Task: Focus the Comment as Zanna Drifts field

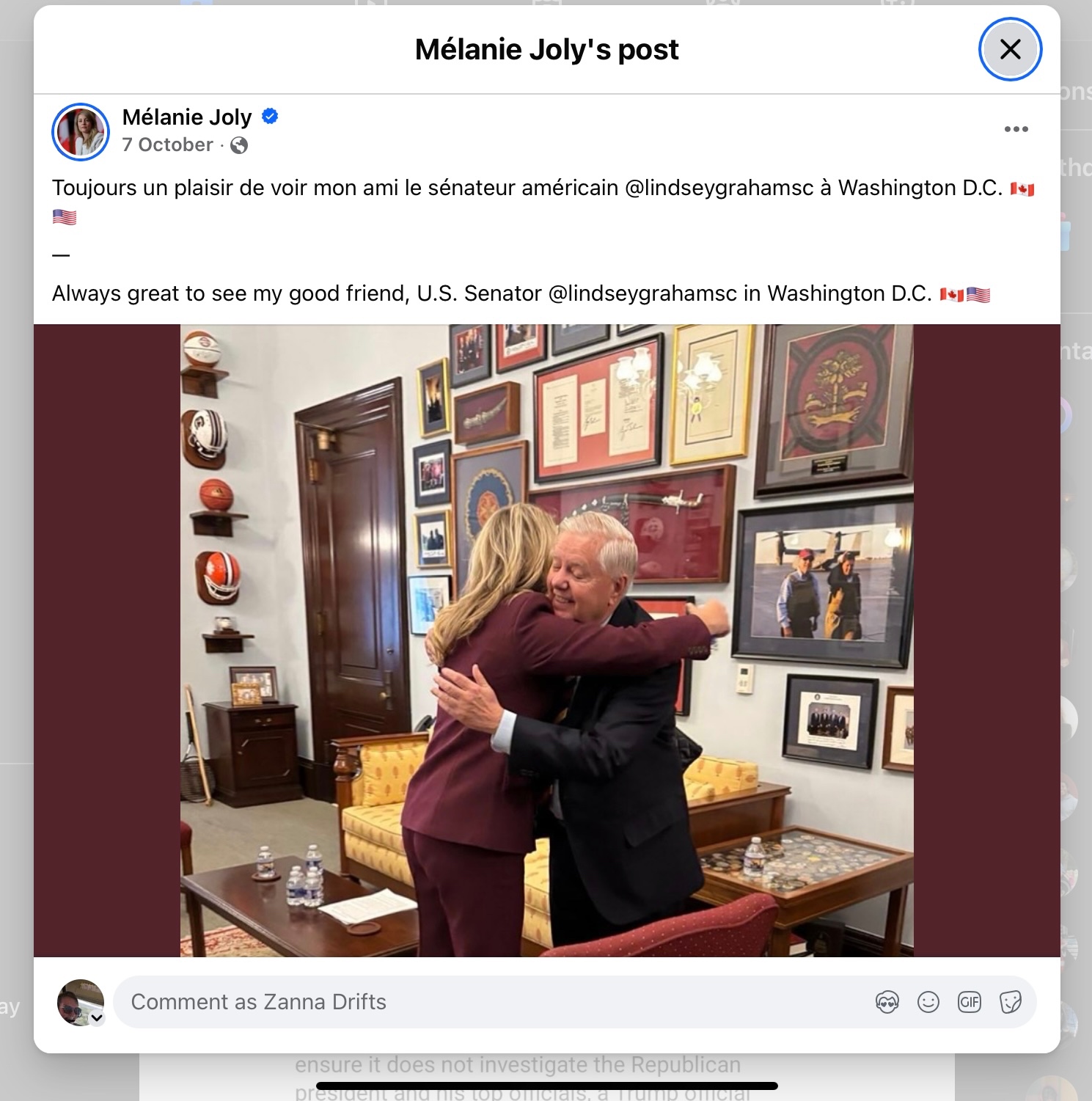Action: click(x=491, y=1002)
